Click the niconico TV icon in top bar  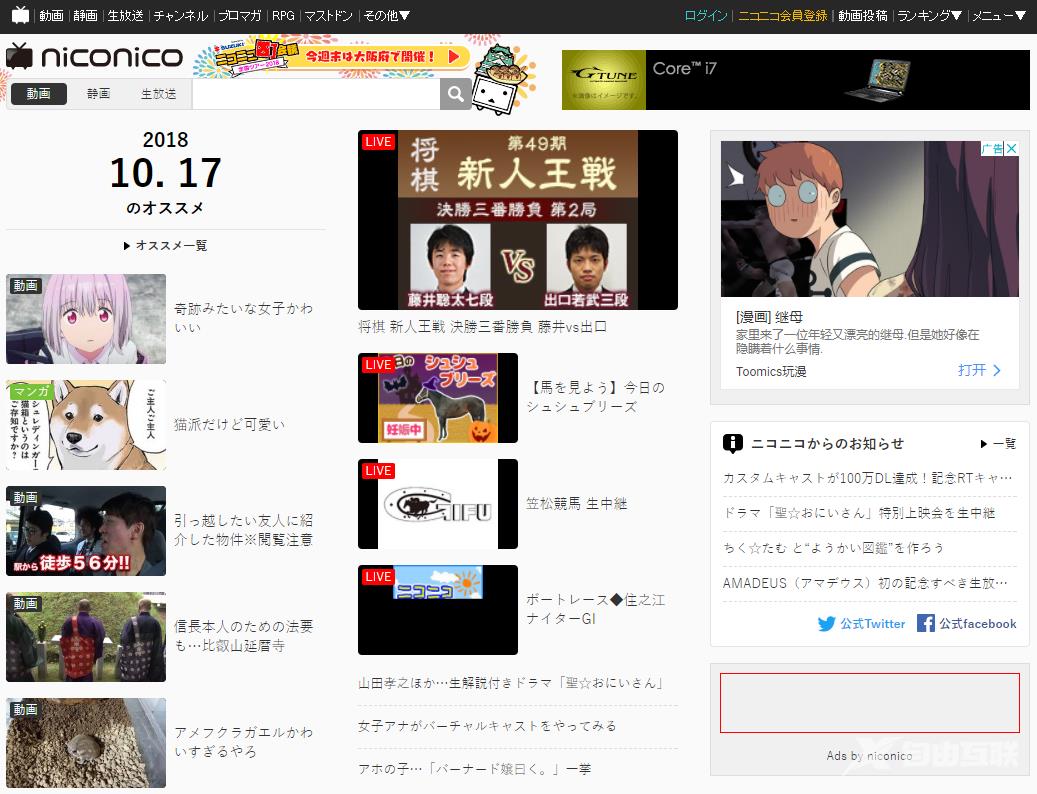21,15
